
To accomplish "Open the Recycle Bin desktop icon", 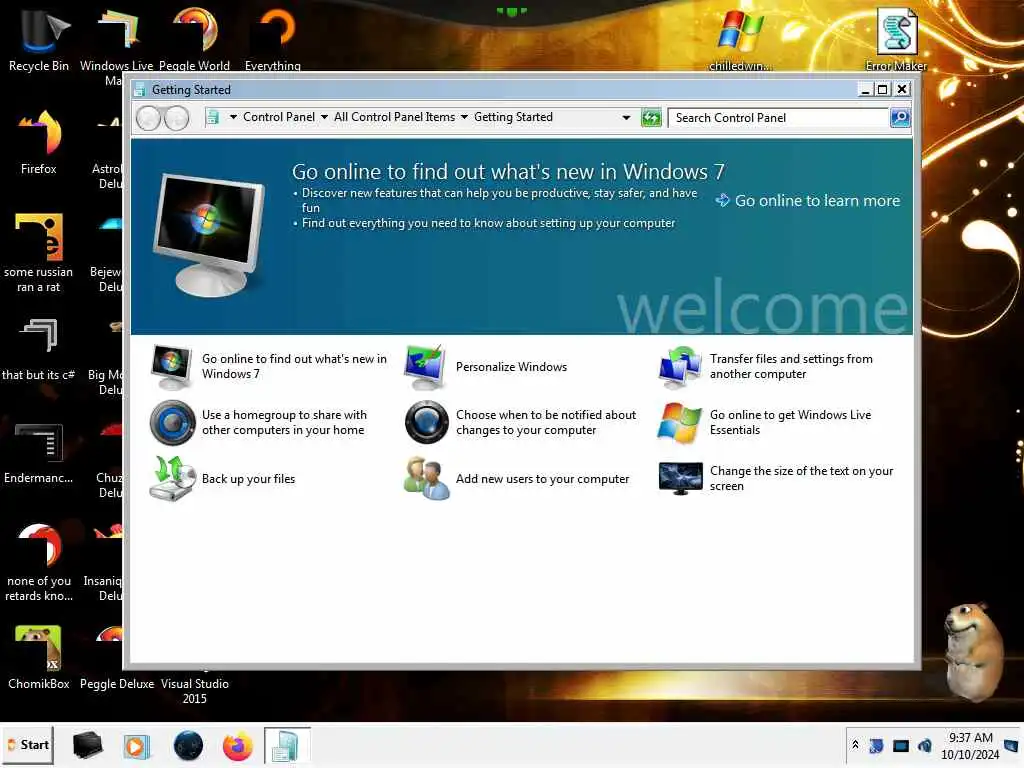I will click(x=39, y=39).
